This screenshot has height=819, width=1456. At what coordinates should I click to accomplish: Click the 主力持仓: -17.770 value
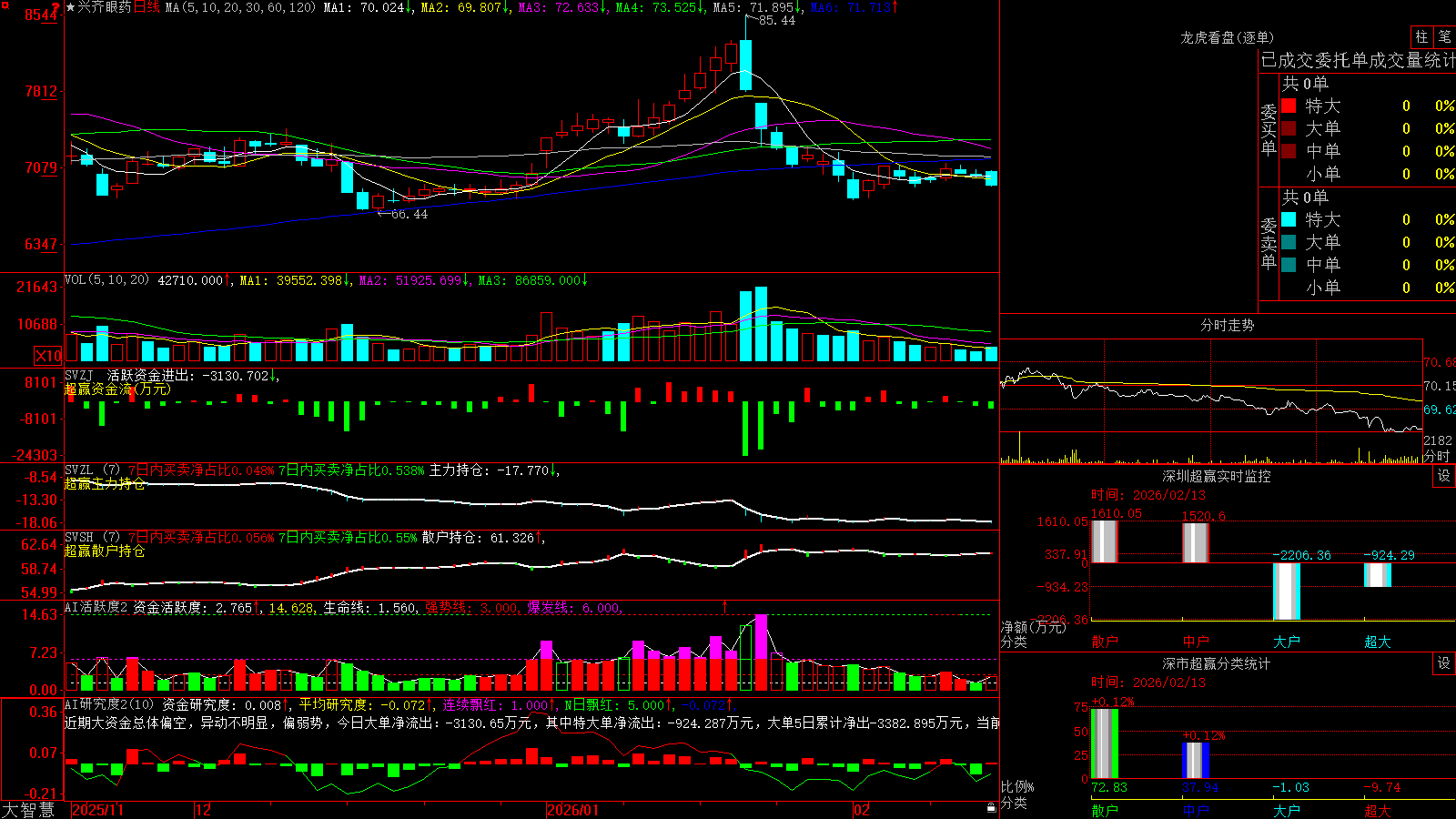[x=490, y=470]
